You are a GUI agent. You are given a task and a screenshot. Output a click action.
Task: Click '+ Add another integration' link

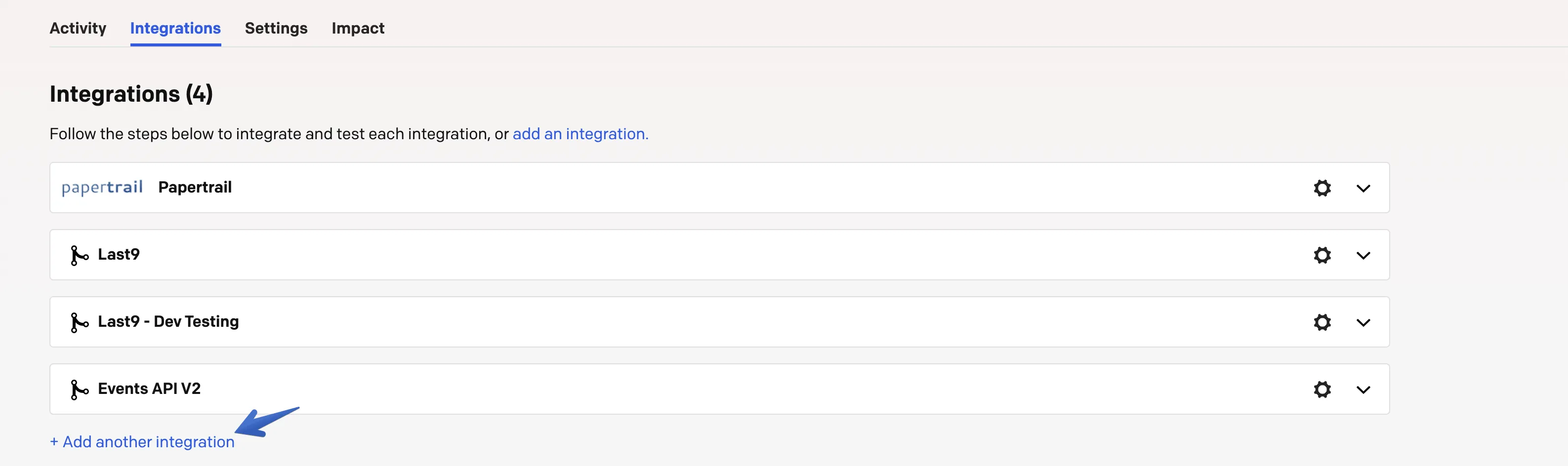[x=142, y=442]
